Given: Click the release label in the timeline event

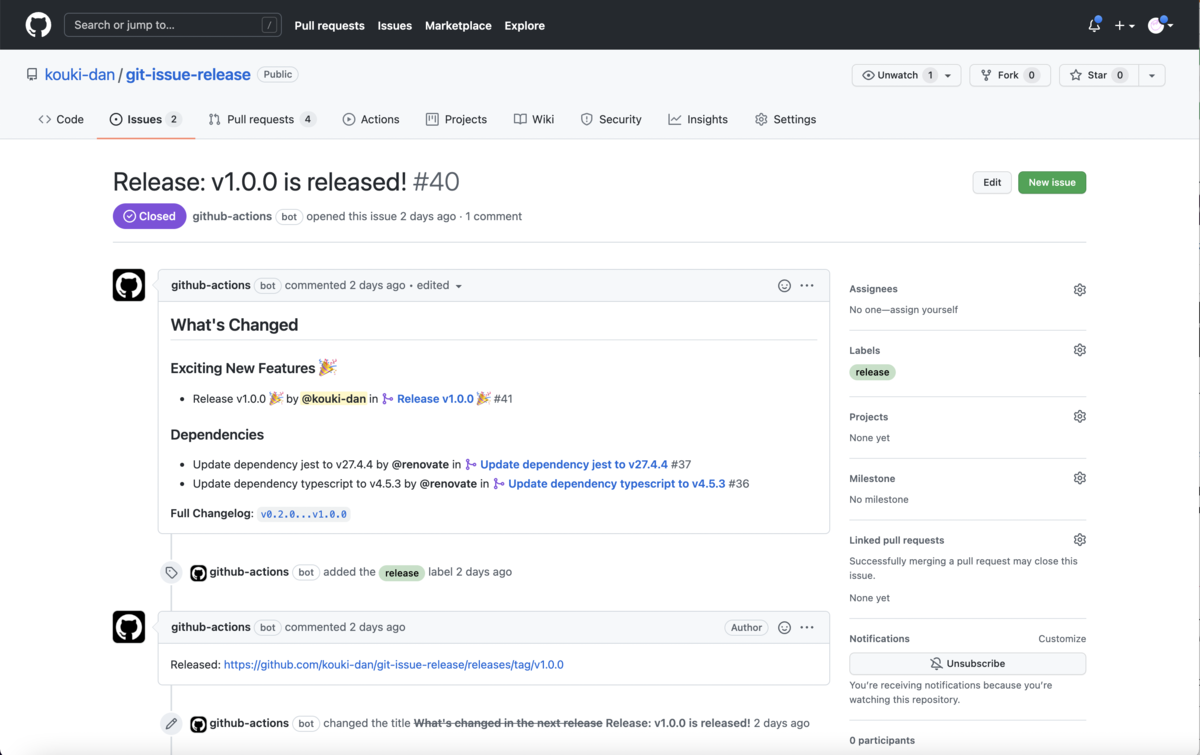Looking at the screenshot, I should pos(402,573).
